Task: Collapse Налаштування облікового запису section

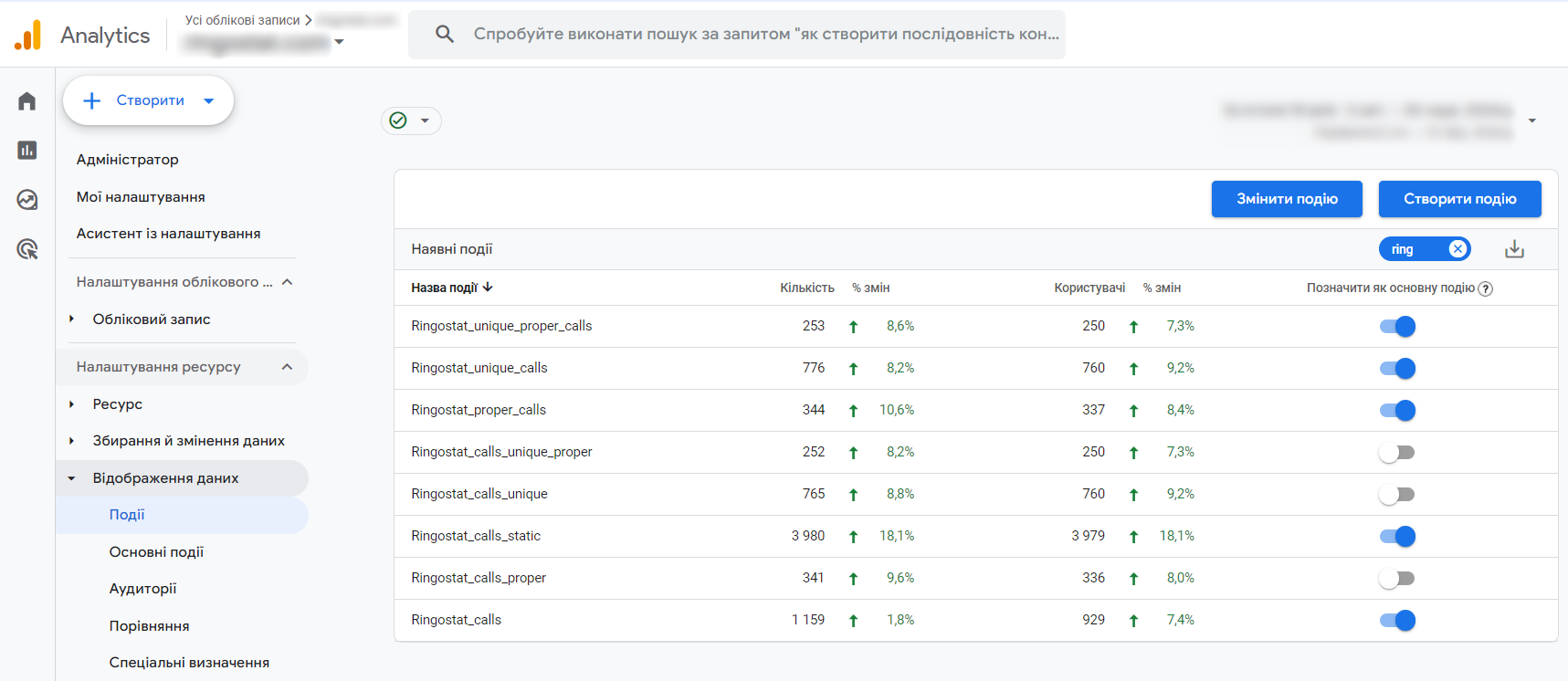Action: [x=287, y=282]
